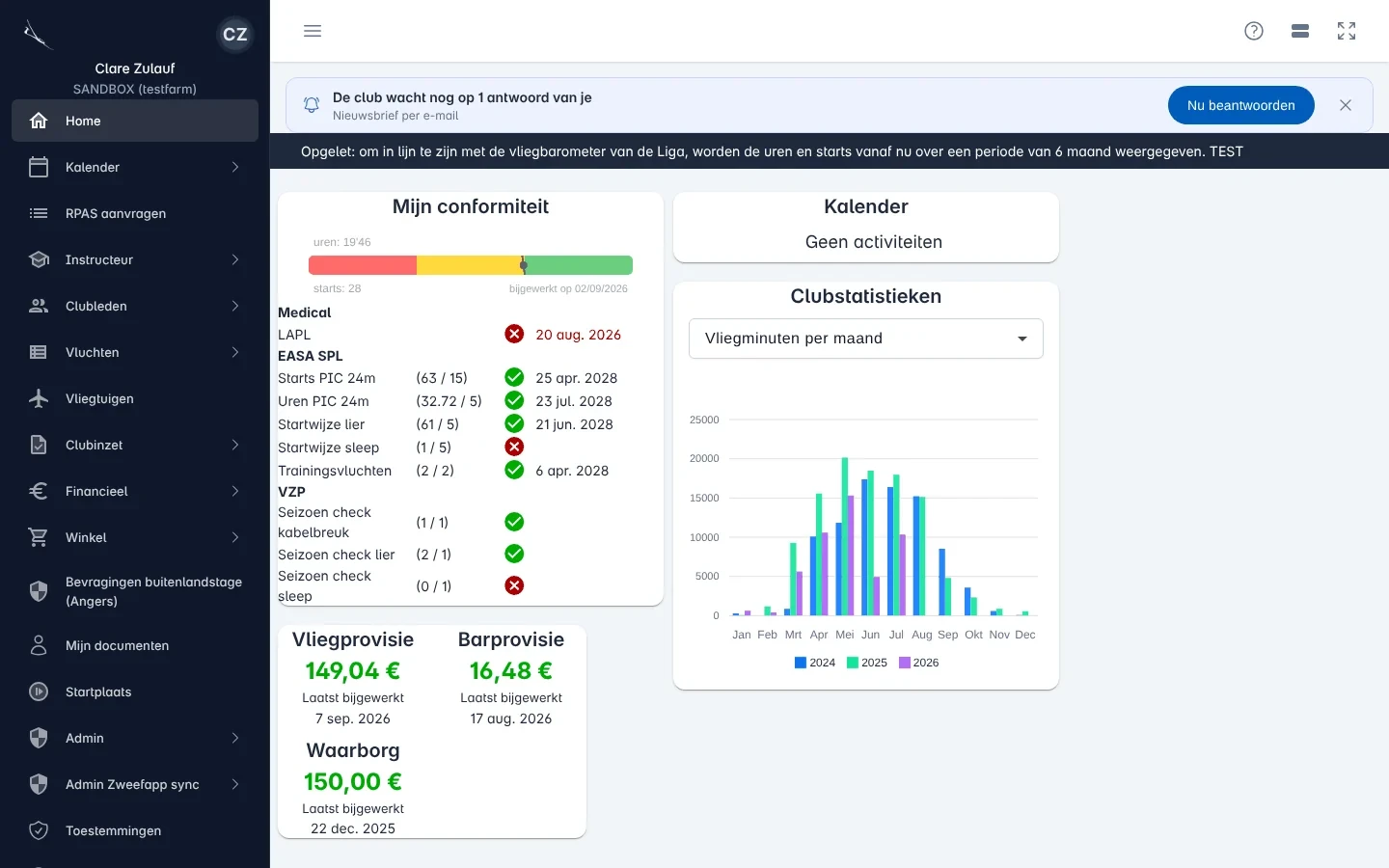
Task: Click the conformity bar marker
Action: pos(523,265)
